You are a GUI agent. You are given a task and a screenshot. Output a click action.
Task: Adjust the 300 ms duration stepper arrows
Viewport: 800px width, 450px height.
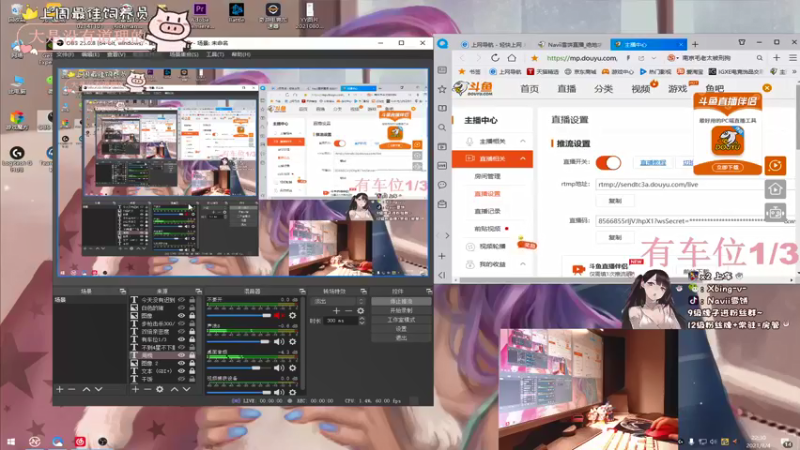pyautogui.click(x=362, y=320)
